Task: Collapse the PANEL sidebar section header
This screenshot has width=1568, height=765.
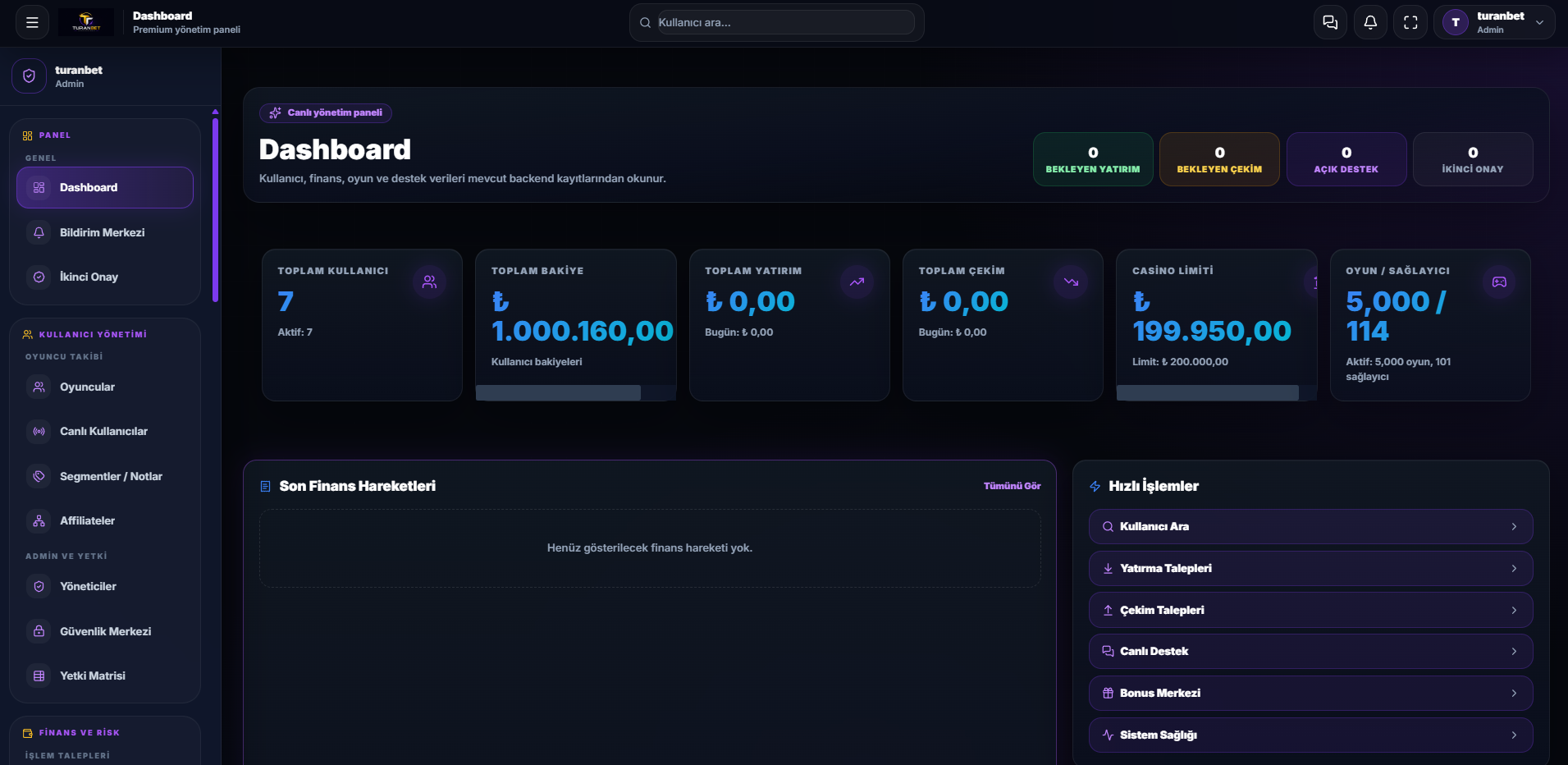Action: (x=47, y=135)
